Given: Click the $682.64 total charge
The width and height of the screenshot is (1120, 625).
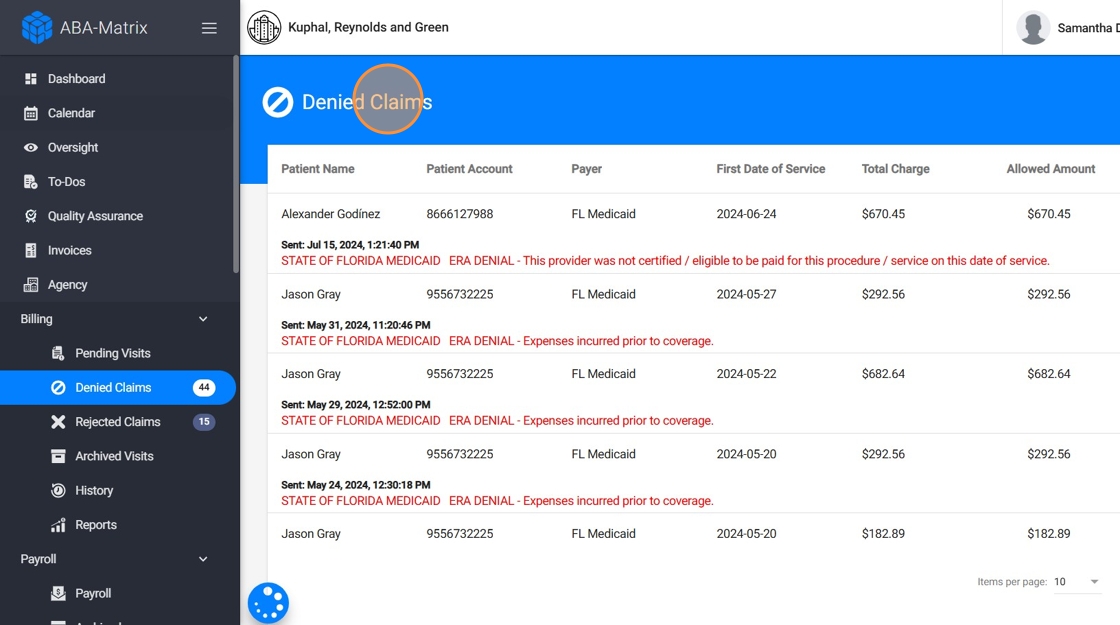Looking at the screenshot, I should pyautogui.click(x=884, y=374).
